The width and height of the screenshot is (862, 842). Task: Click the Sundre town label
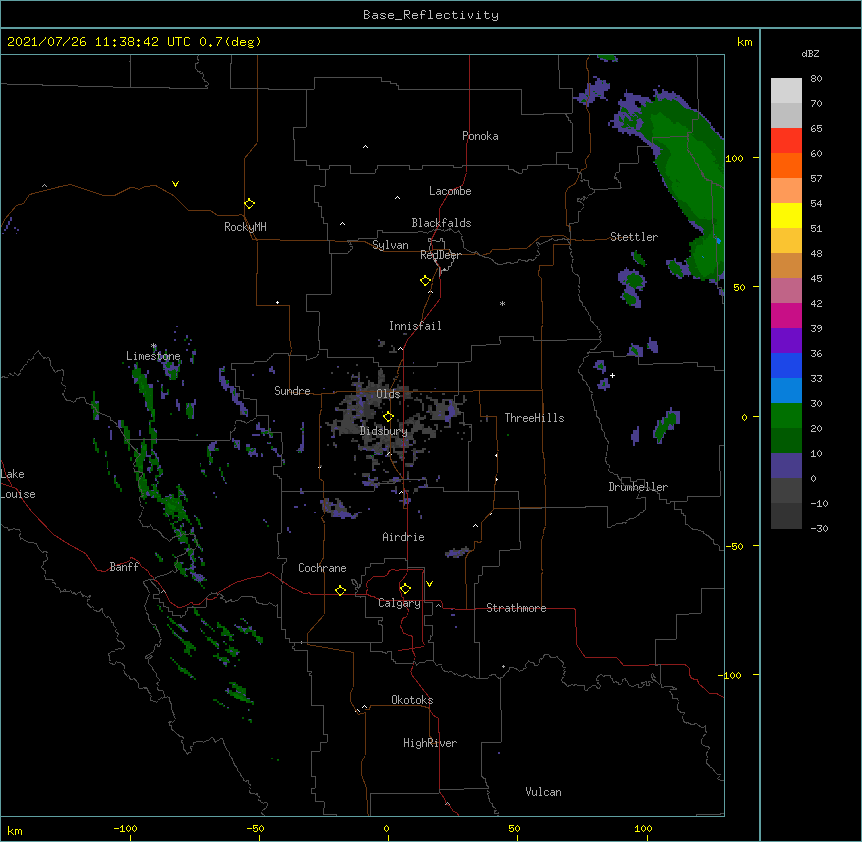(292, 391)
